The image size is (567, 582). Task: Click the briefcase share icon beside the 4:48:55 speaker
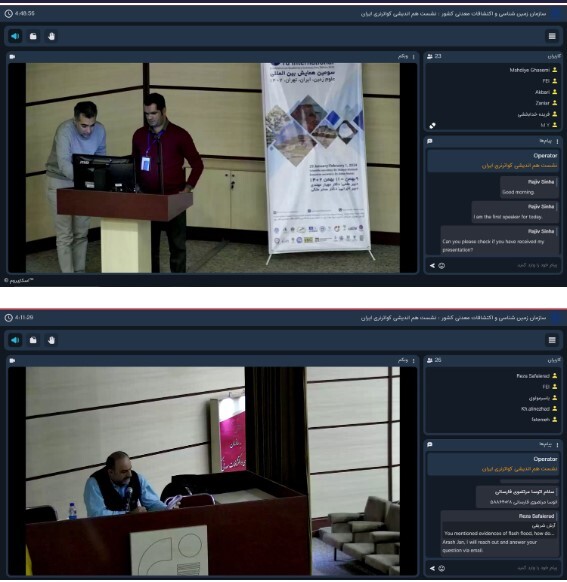pyautogui.click(x=33, y=36)
